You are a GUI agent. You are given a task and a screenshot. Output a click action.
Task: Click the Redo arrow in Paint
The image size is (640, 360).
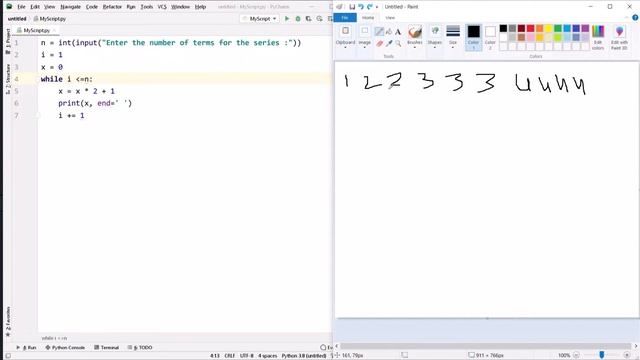point(369,7)
